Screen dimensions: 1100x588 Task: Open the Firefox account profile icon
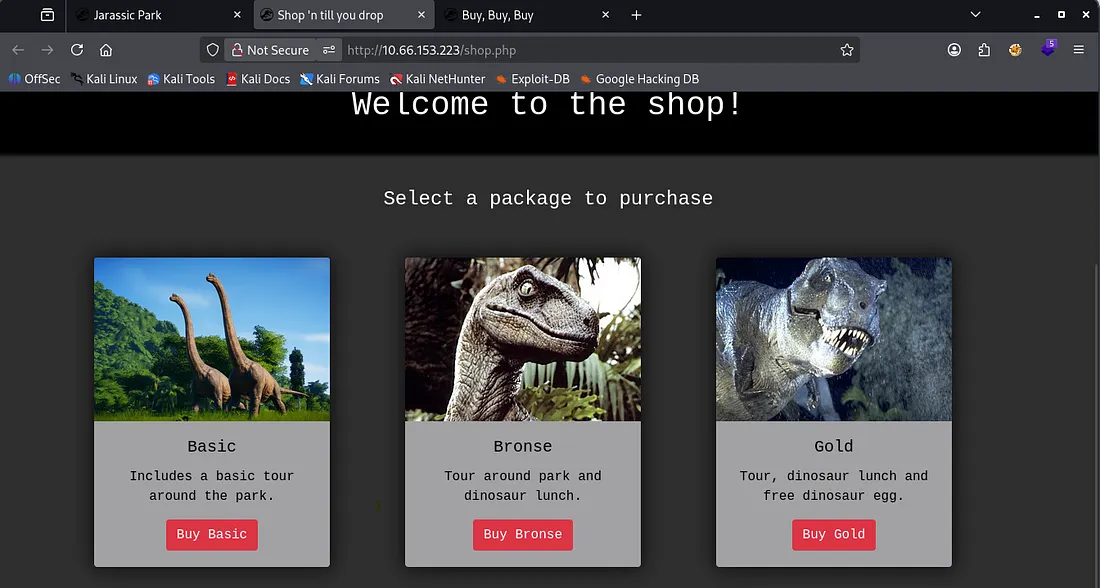coord(954,50)
